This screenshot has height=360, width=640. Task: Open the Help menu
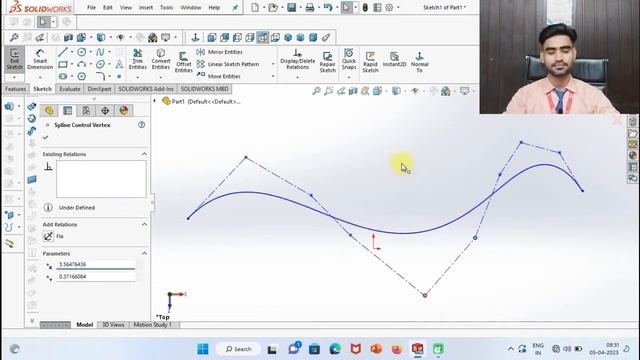(214, 7)
